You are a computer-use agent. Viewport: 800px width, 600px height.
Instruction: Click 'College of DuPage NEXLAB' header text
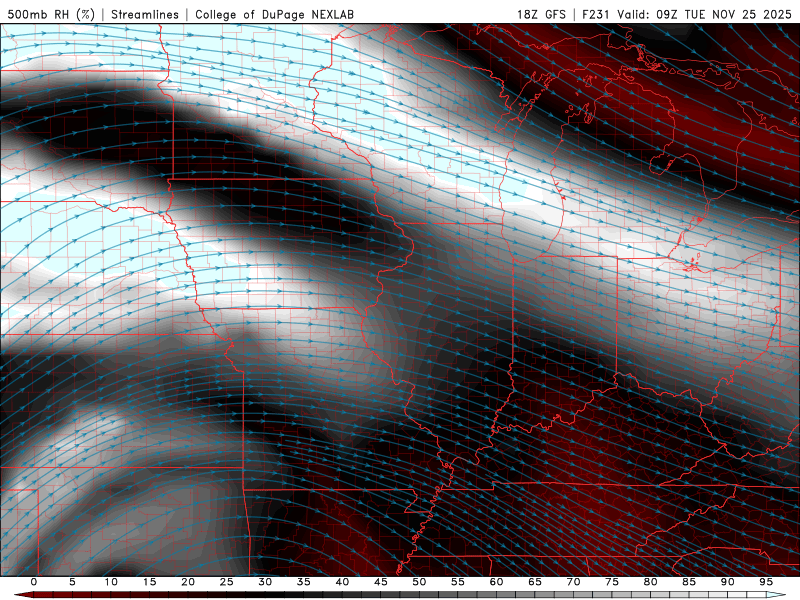click(274, 14)
